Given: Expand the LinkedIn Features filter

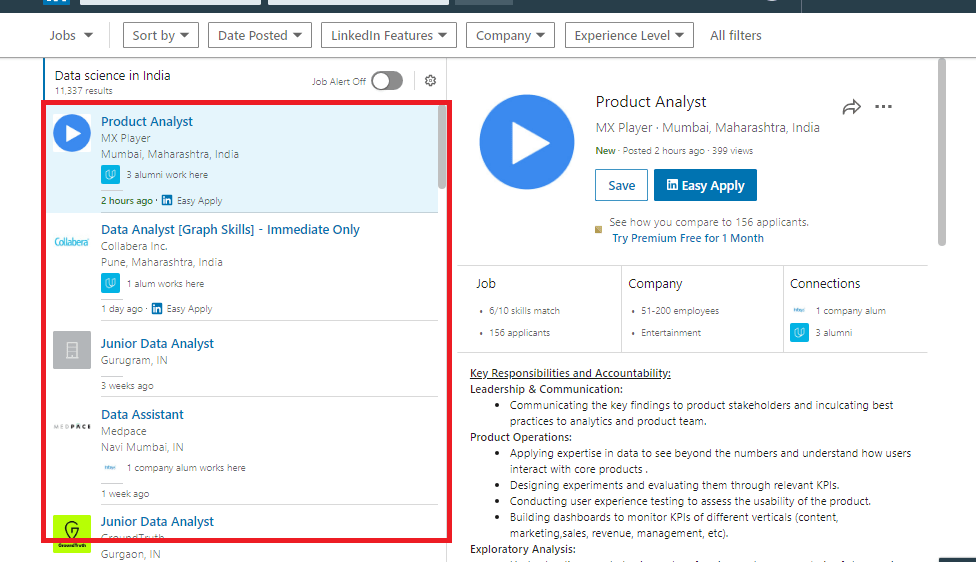Looking at the screenshot, I should pos(388,35).
